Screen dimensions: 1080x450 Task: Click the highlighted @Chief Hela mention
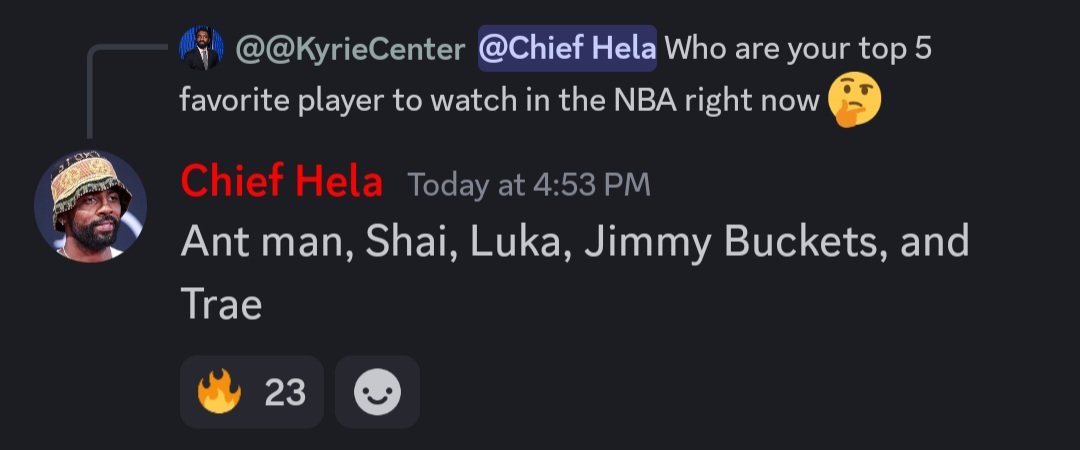(x=567, y=49)
